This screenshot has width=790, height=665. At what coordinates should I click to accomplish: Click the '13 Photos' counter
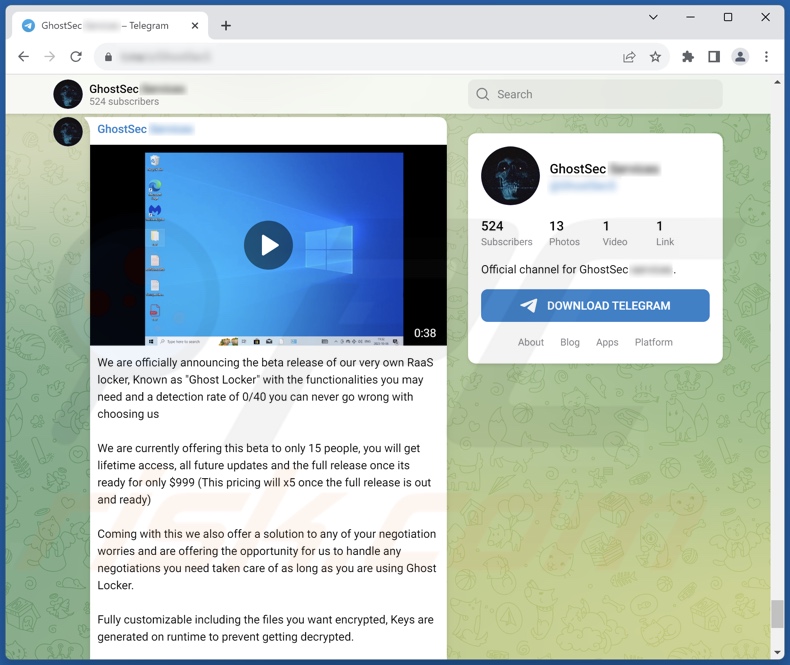[x=564, y=233]
